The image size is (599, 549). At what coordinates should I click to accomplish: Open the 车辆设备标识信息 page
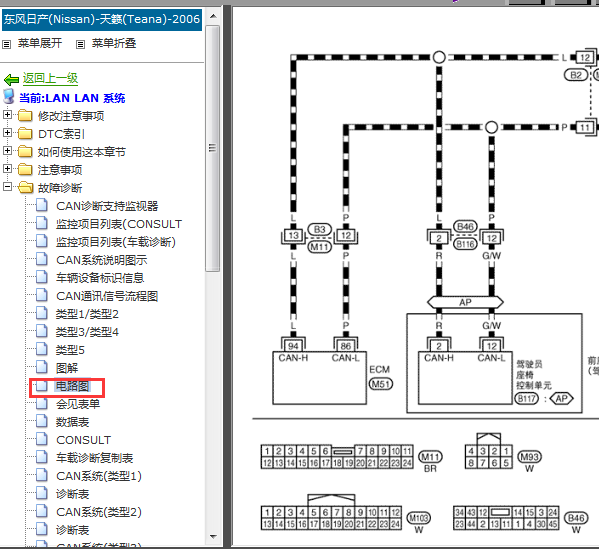pyautogui.click(x=100, y=278)
